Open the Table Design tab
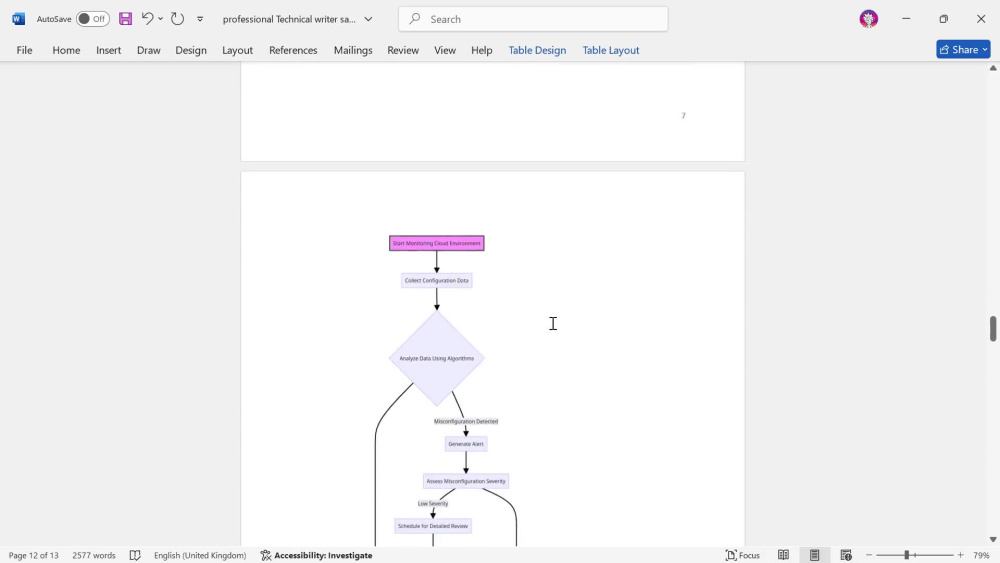The width and height of the screenshot is (1000, 563). click(537, 50)
